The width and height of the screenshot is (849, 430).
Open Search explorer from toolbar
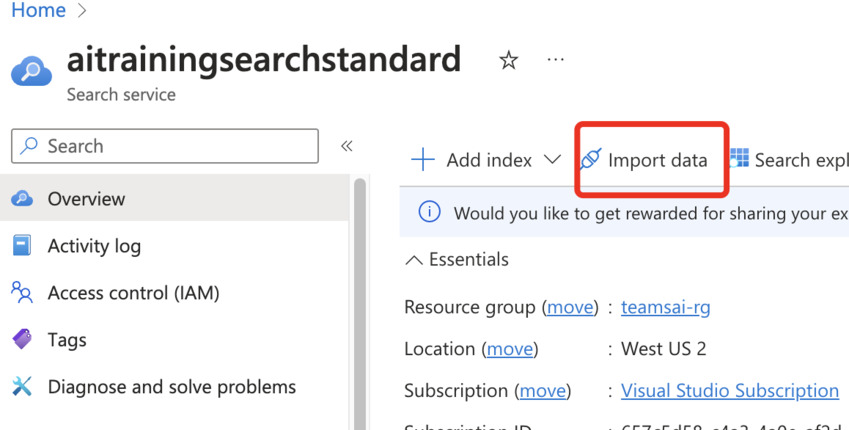[x=789, y=160]
